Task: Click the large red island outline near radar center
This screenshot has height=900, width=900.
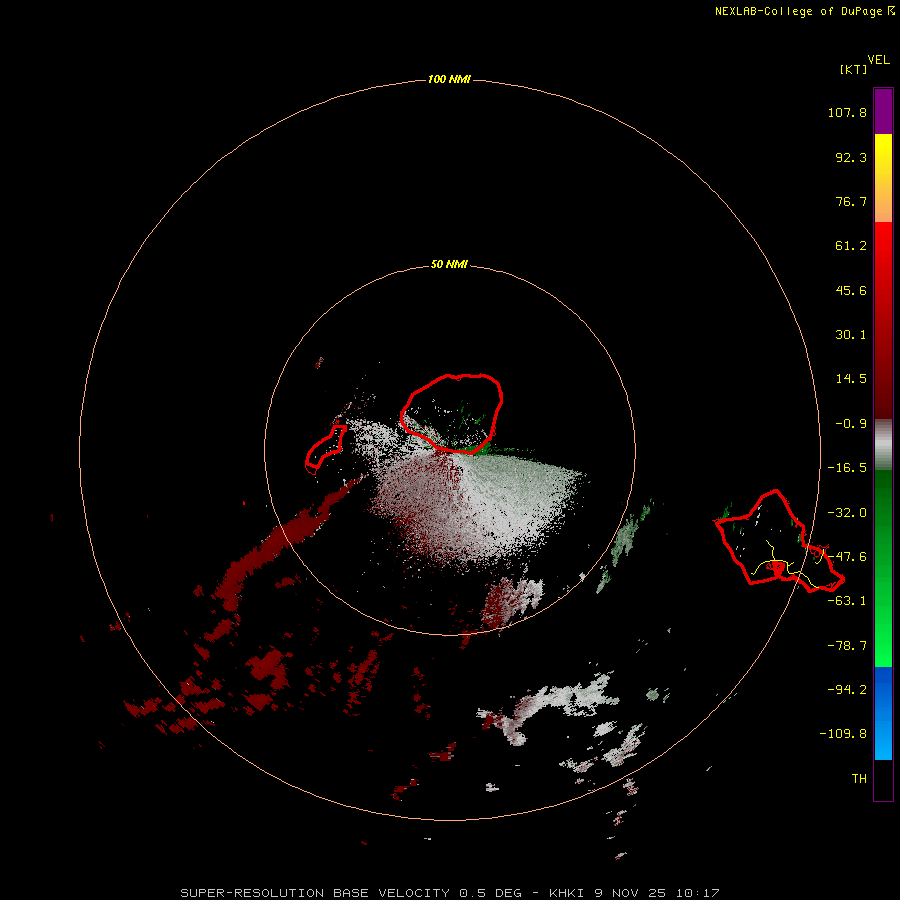Action: click(x=452, y=414)
